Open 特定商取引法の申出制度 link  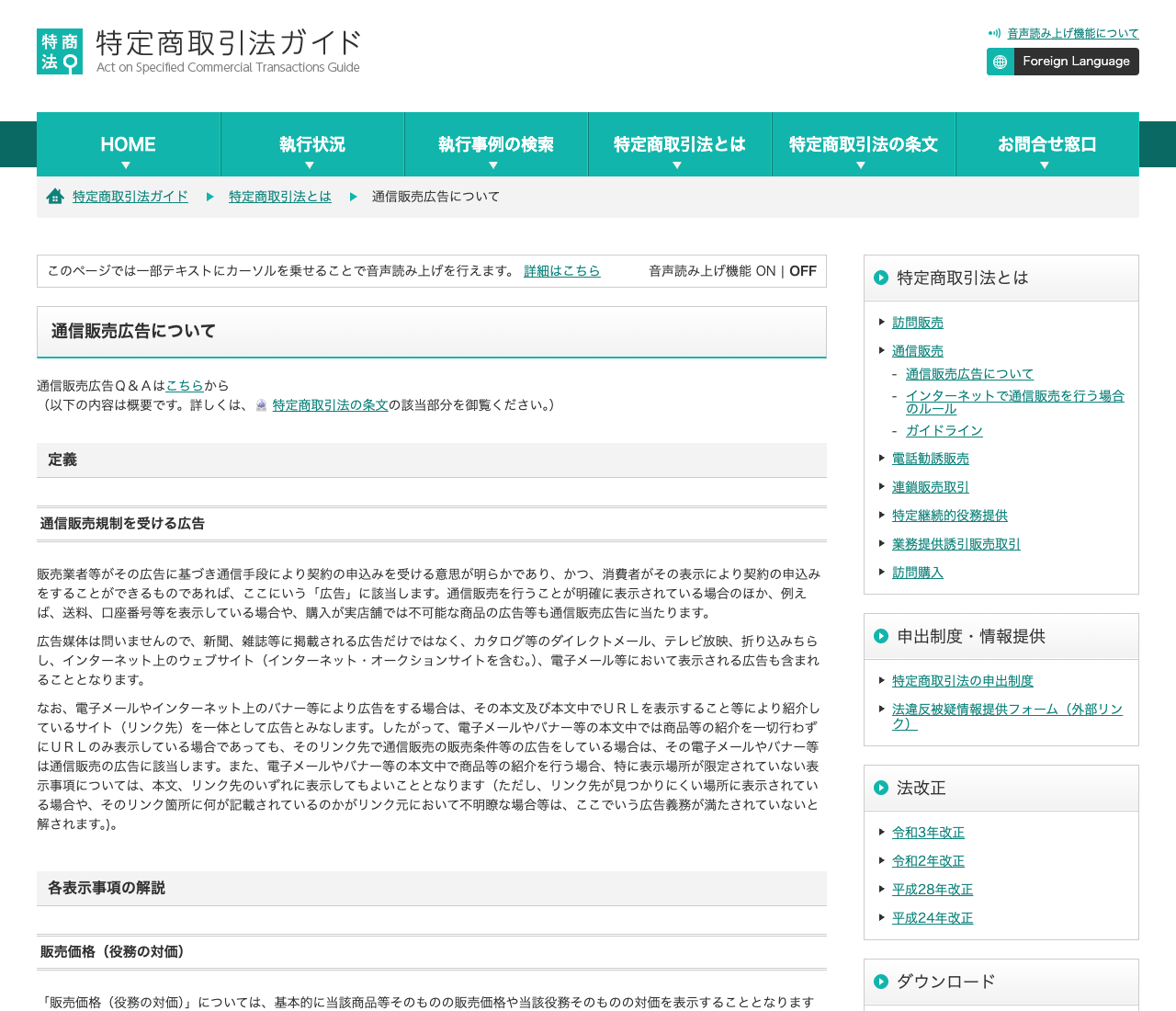(x=963, y=681)
